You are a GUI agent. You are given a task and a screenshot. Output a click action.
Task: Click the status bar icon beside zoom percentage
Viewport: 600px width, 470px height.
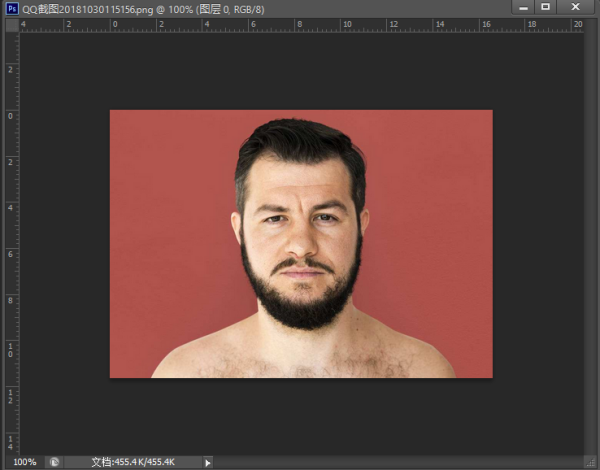click(x=54, y=462)
